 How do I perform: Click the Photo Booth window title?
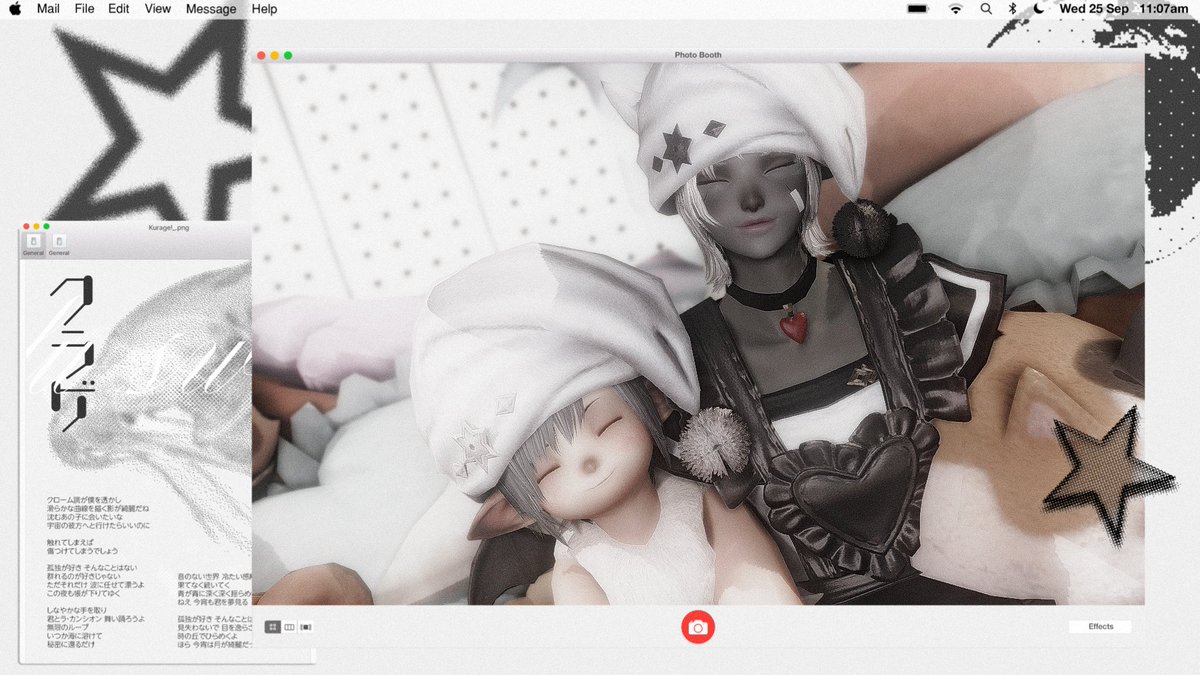(x=698, y=55)
